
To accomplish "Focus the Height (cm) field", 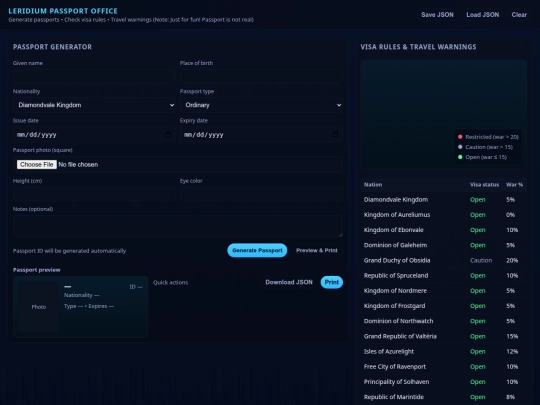I will (94, 194).
